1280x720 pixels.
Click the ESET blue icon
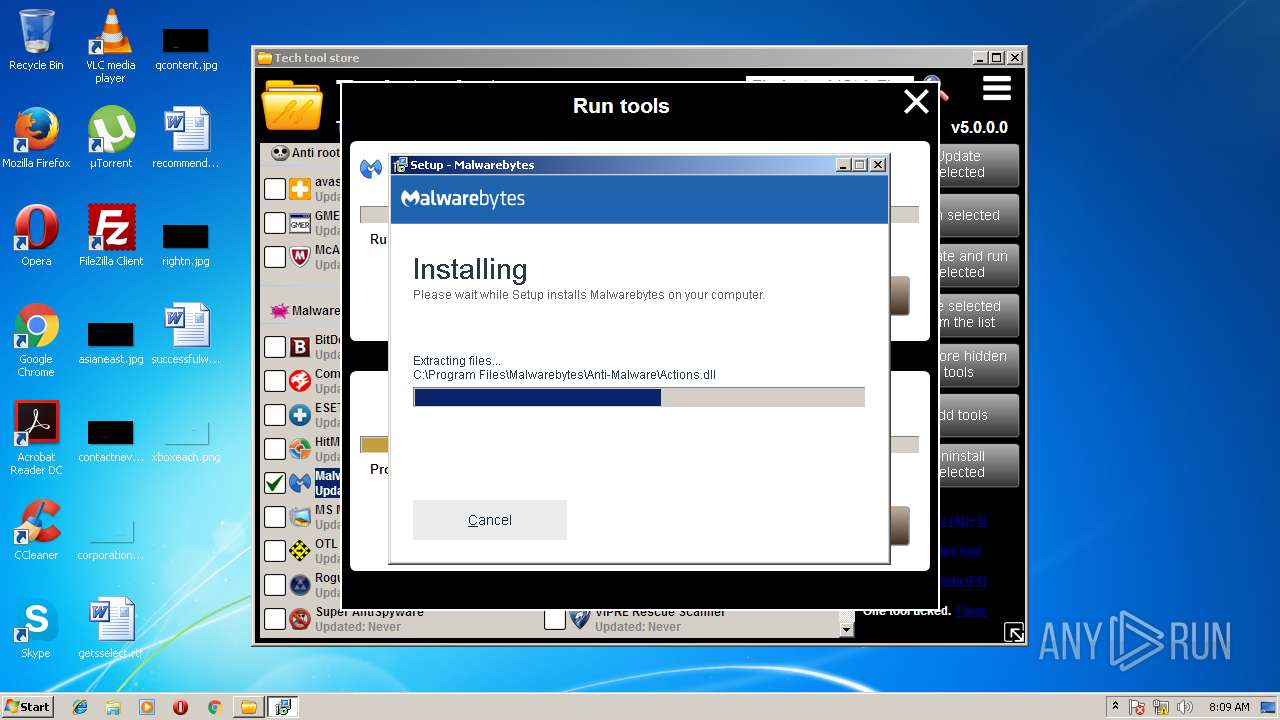click(300, 415)
